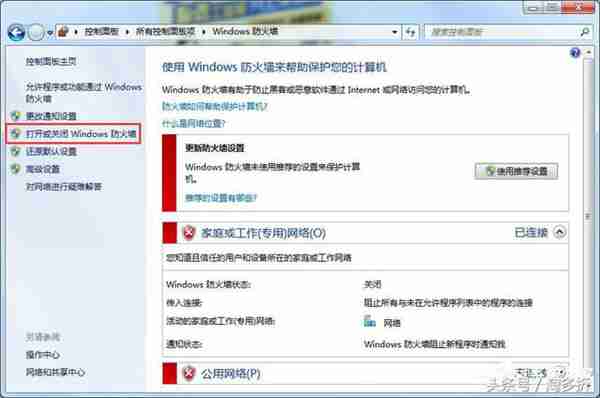Click the 使用推荐设置 button
This screenshot has width=600, height=398.
(x=516, y=171)
